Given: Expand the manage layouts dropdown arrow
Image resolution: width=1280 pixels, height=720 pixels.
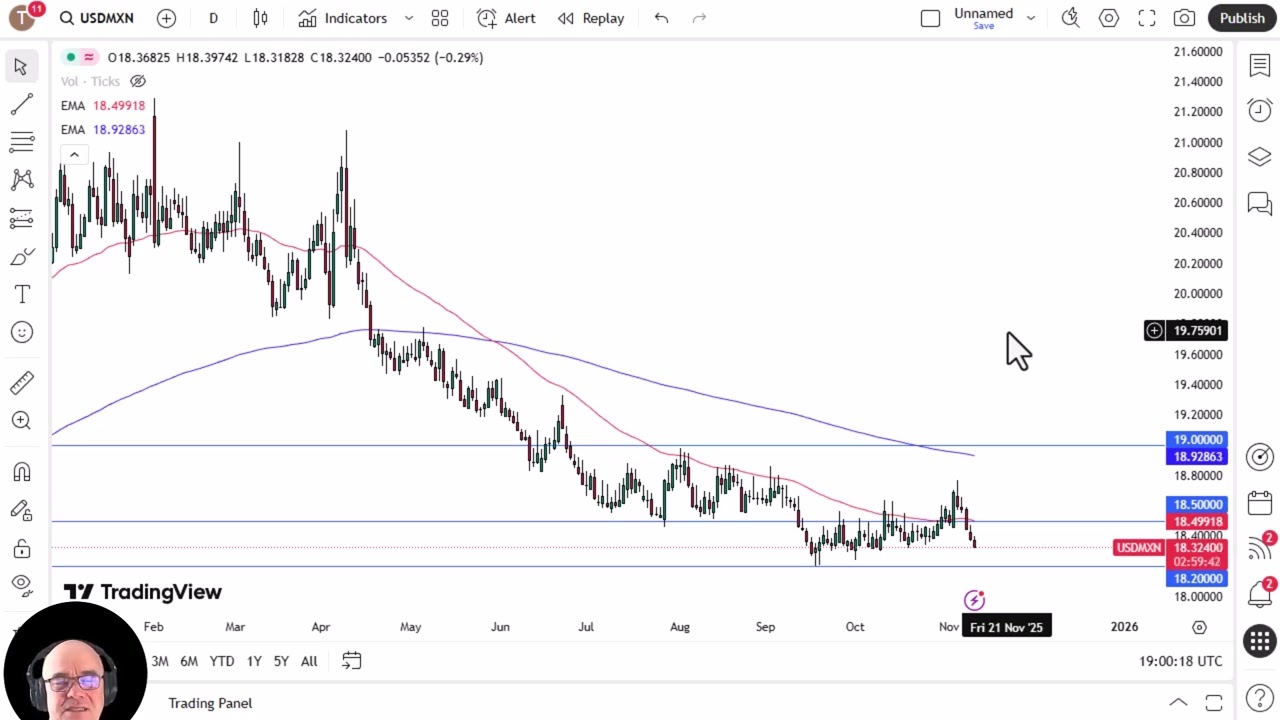Looking at the screenshot, I should point(1031,18).
